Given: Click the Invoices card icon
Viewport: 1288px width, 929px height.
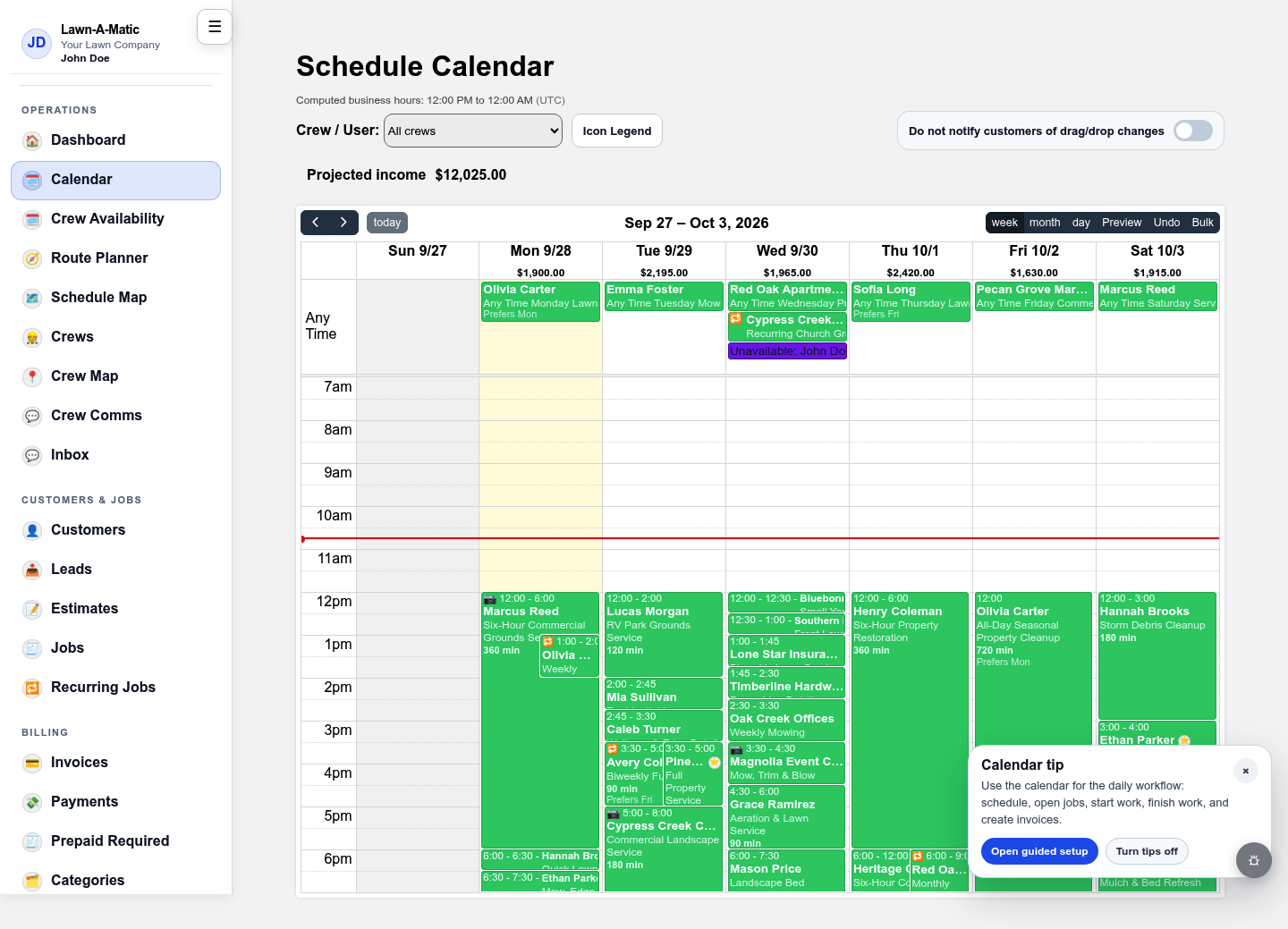Looking at the screenshot, I should (x=32, y=763).
